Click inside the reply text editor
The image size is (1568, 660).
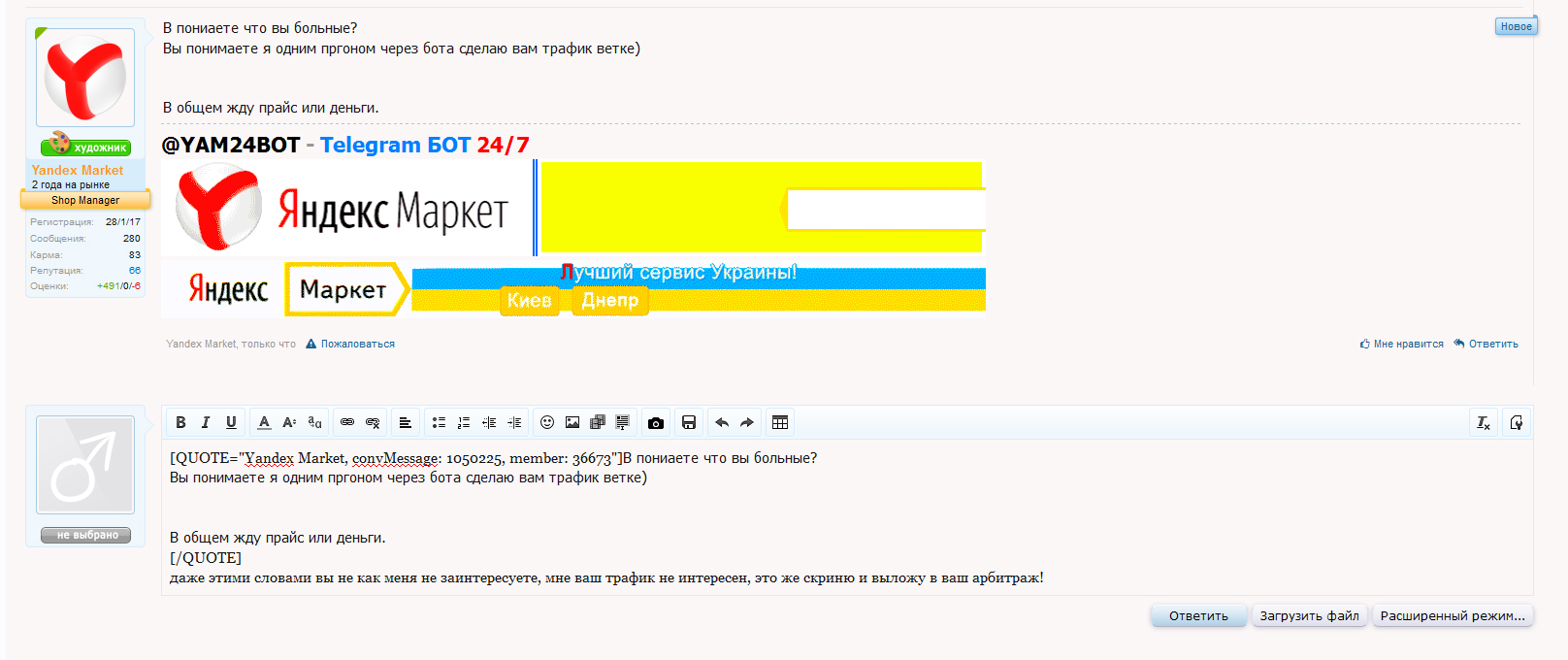(847, 517)
